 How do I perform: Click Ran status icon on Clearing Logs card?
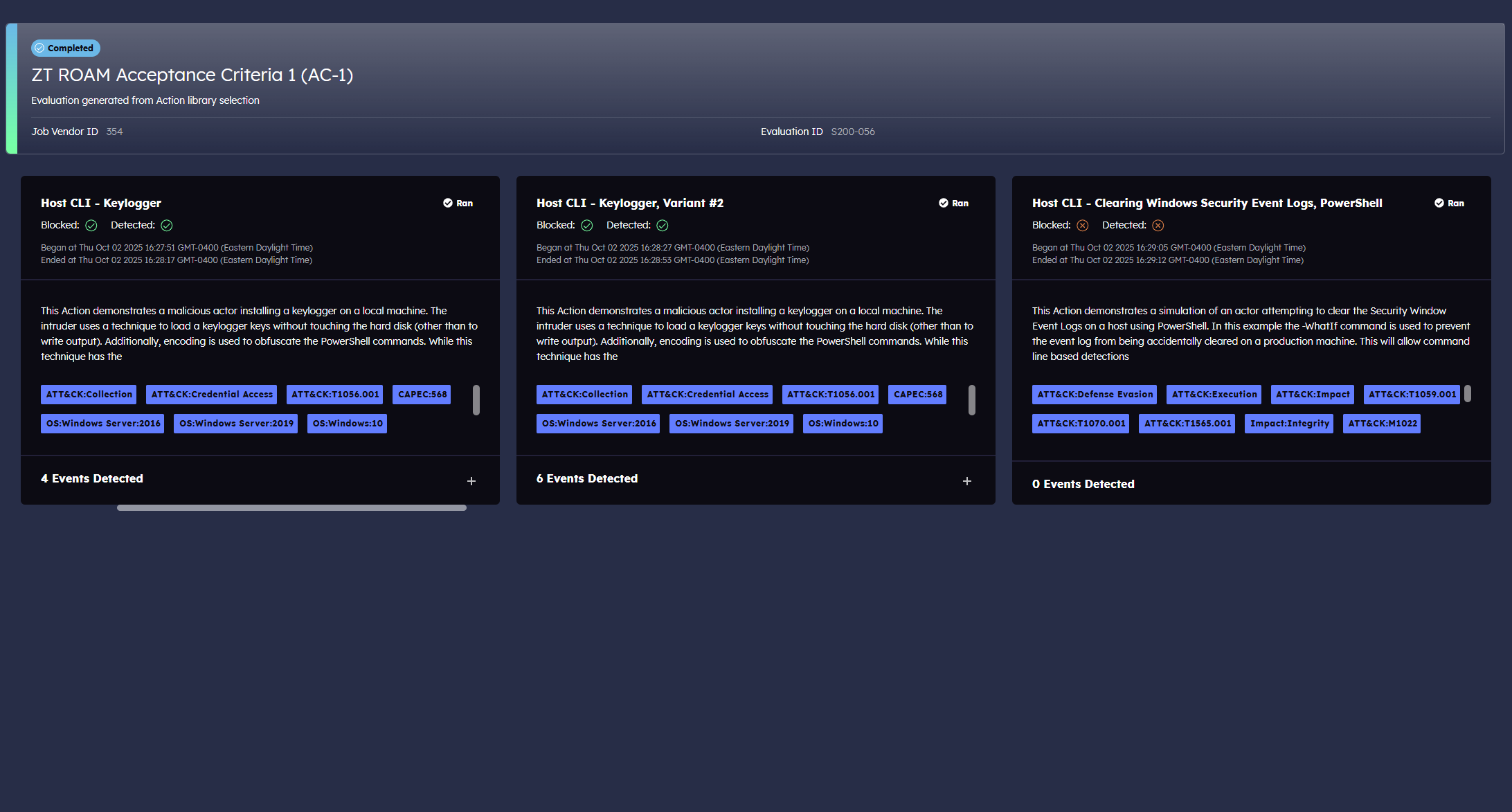click(x=1439, y=203)
